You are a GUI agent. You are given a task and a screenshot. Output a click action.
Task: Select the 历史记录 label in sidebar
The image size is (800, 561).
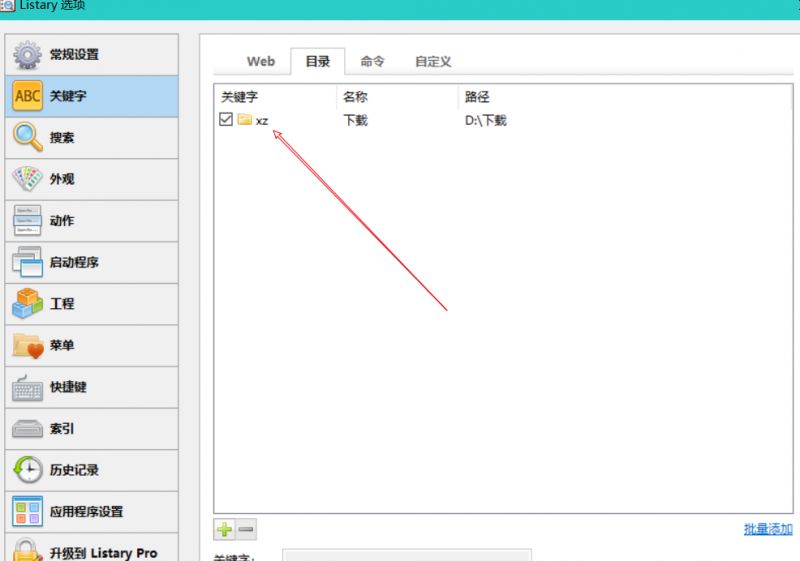click(74, 470)
